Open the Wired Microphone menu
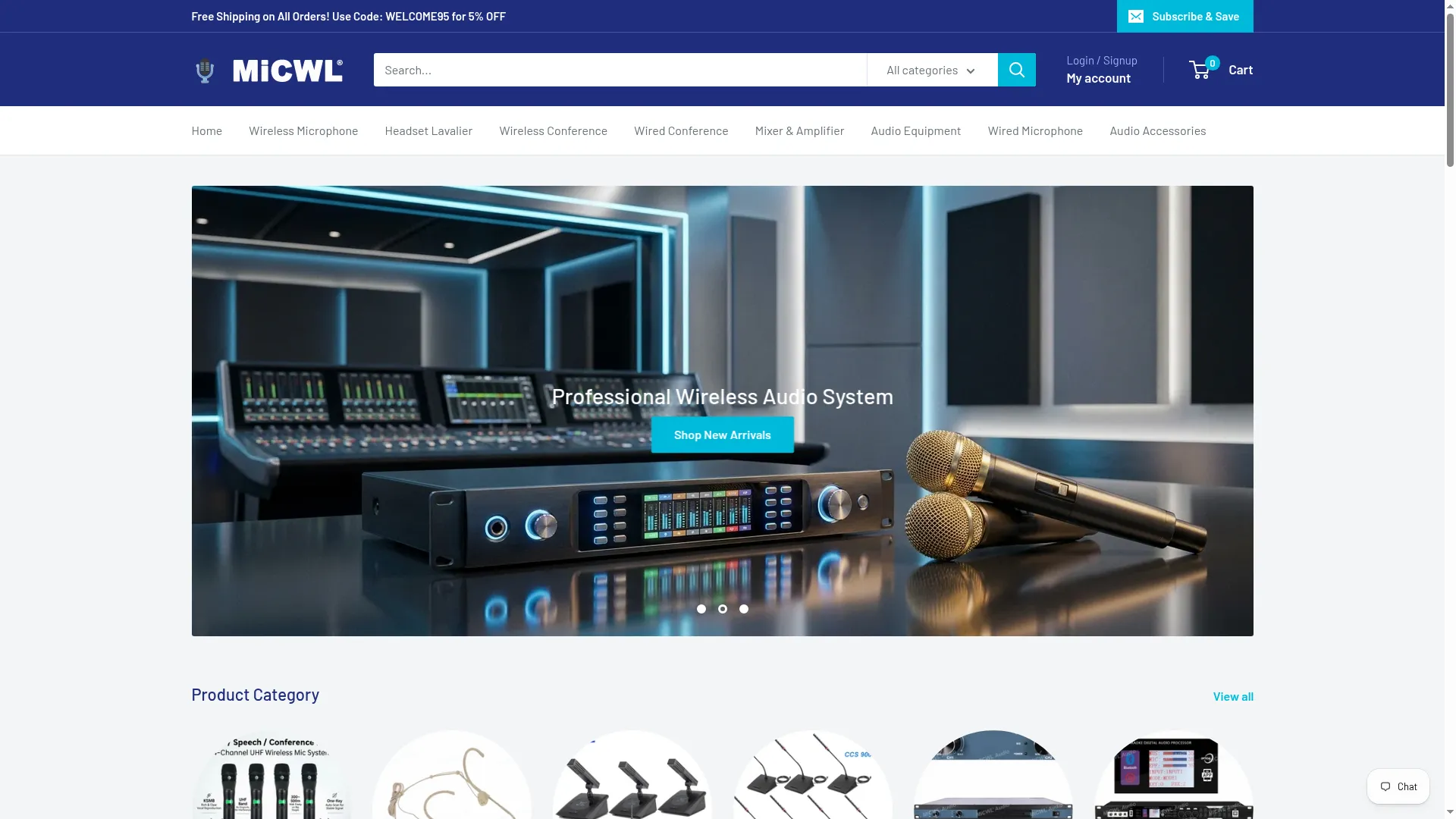This screenshot has width=1456, height=819. [x=1035, y=130]
